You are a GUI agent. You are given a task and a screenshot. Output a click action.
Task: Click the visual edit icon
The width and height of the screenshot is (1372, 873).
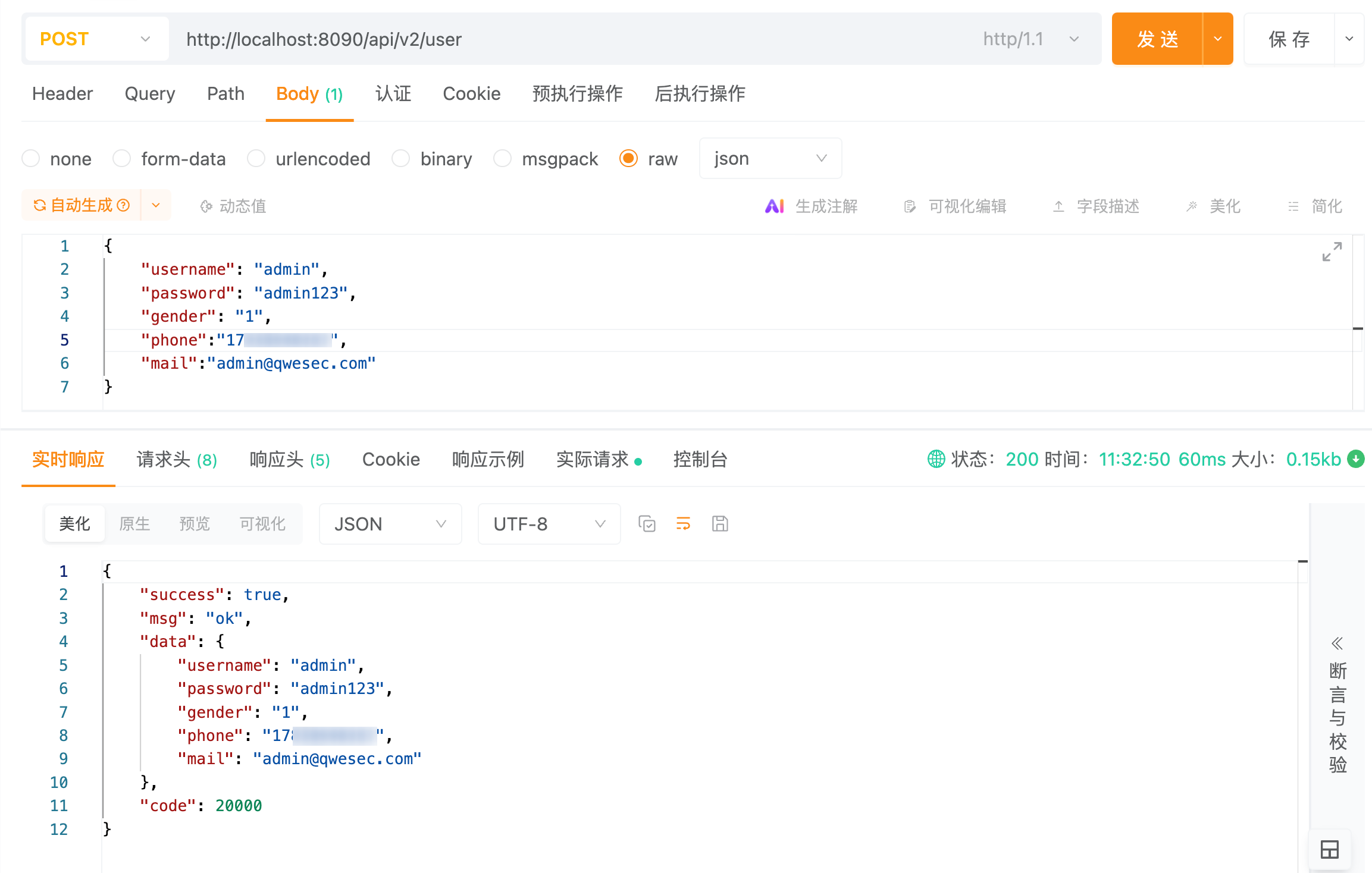pyautogui.click(x=910, y=206)
